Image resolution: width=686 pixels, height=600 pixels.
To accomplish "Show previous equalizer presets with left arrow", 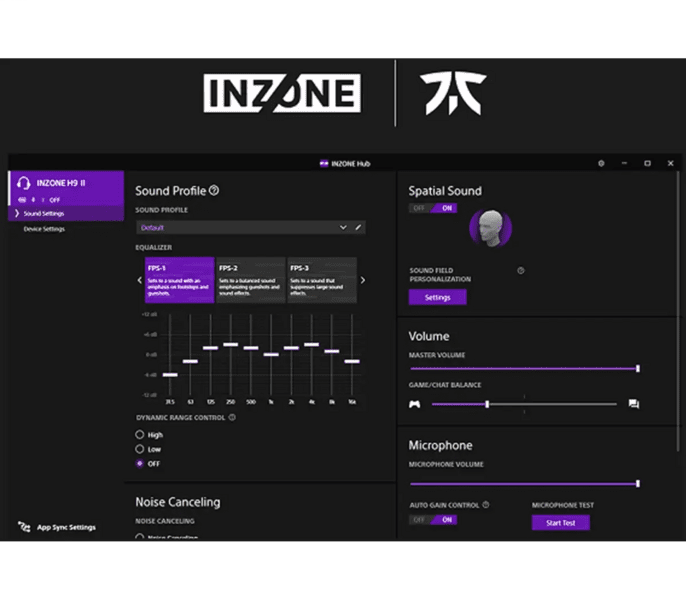I will pos(140,280).
